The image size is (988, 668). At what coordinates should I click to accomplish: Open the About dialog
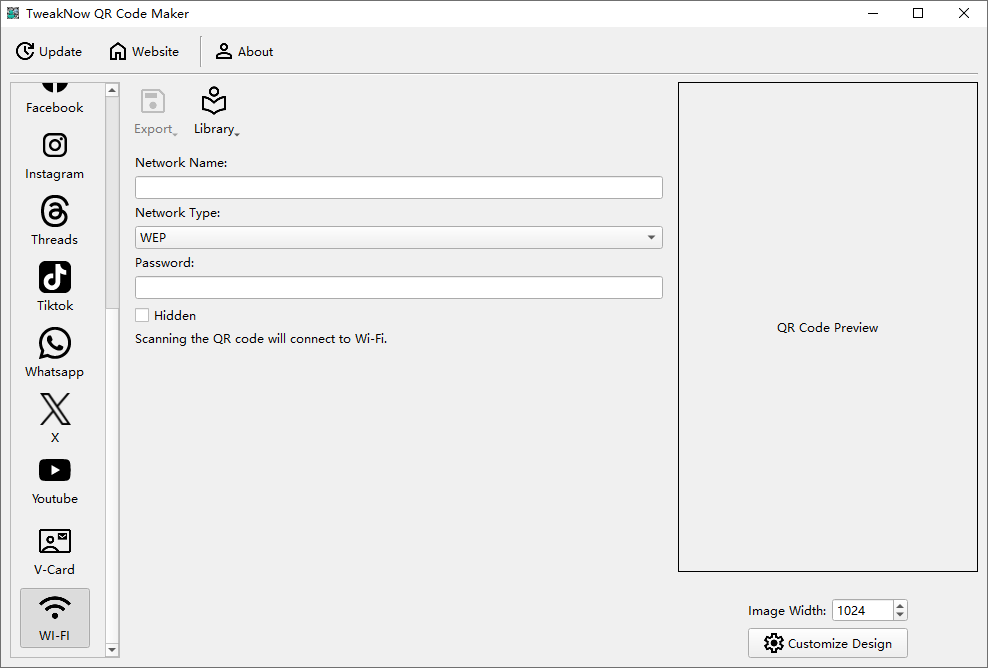click(245, 52)
